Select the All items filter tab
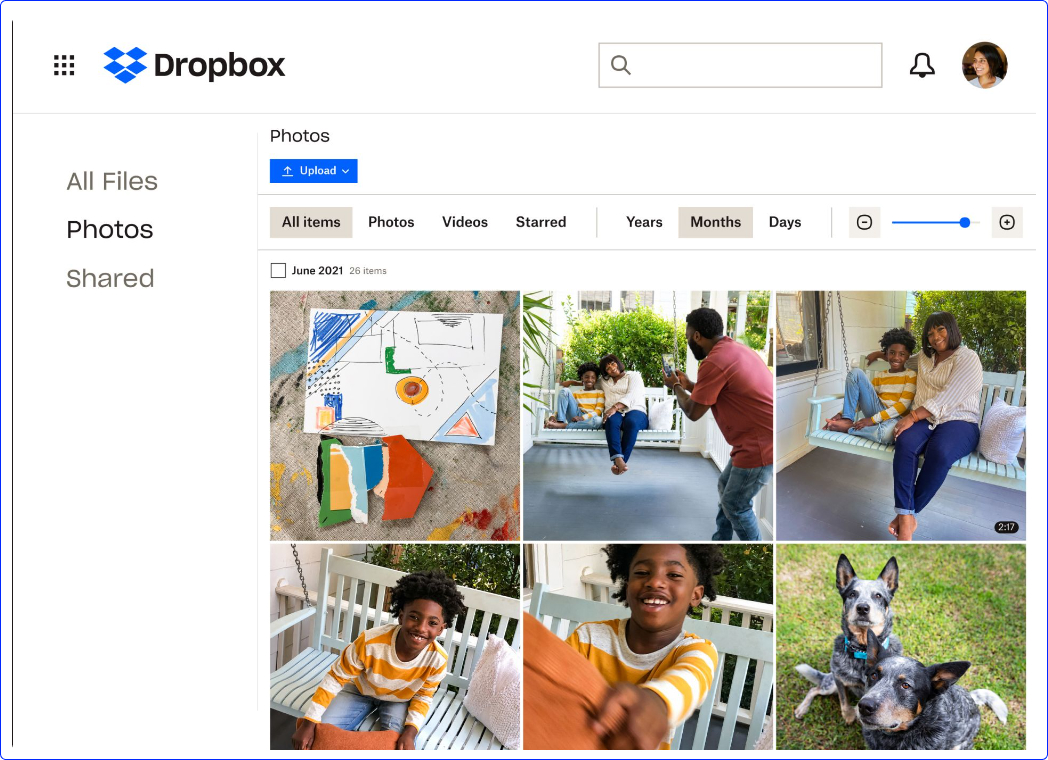This screenshot has height=760, width=1048. click(311, 223)
